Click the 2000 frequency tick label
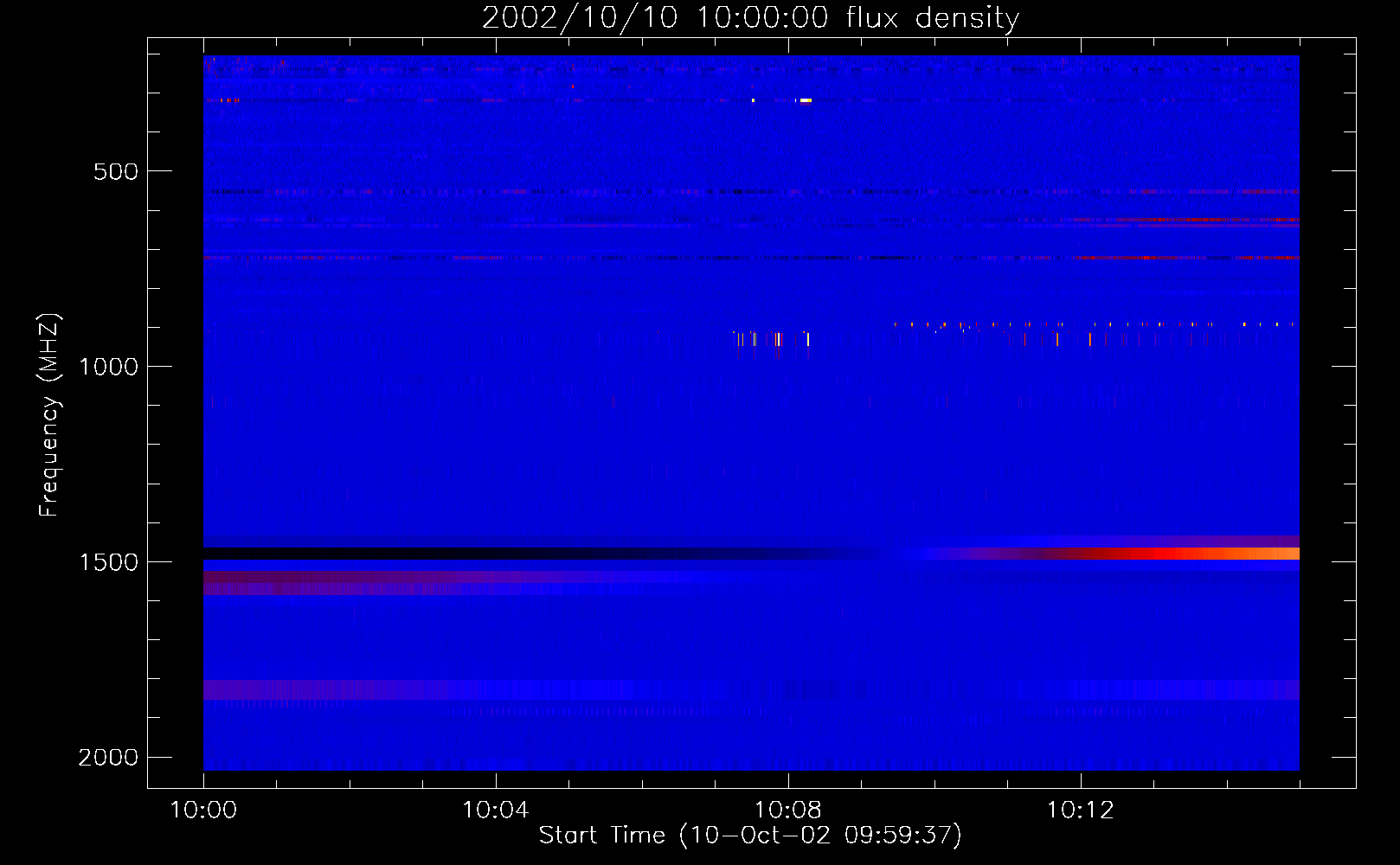 (x=108, y=758)
